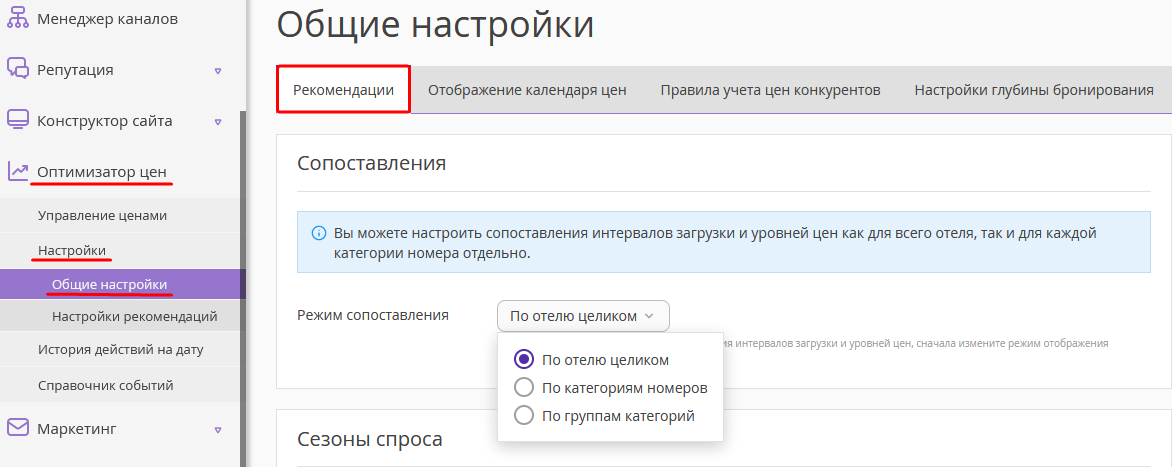The image size is (1172, 467).
Task: Select the По отелю целиком radio option
Action: click(x=524, y=359)
